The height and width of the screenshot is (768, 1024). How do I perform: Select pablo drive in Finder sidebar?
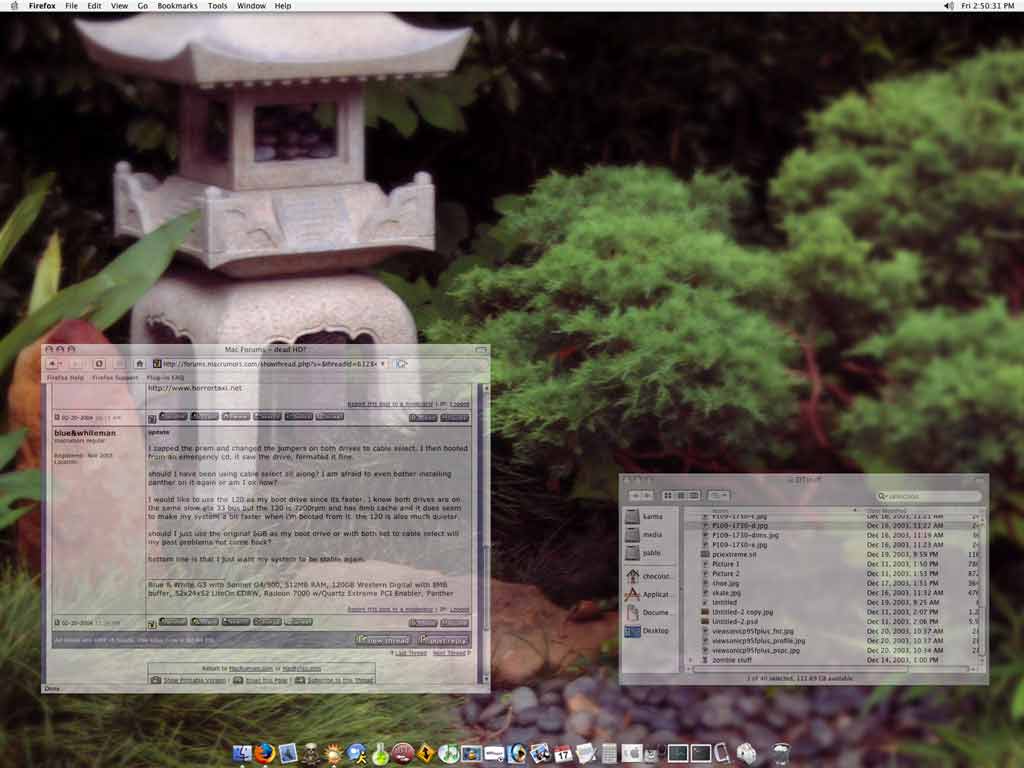tap(645, 553)
